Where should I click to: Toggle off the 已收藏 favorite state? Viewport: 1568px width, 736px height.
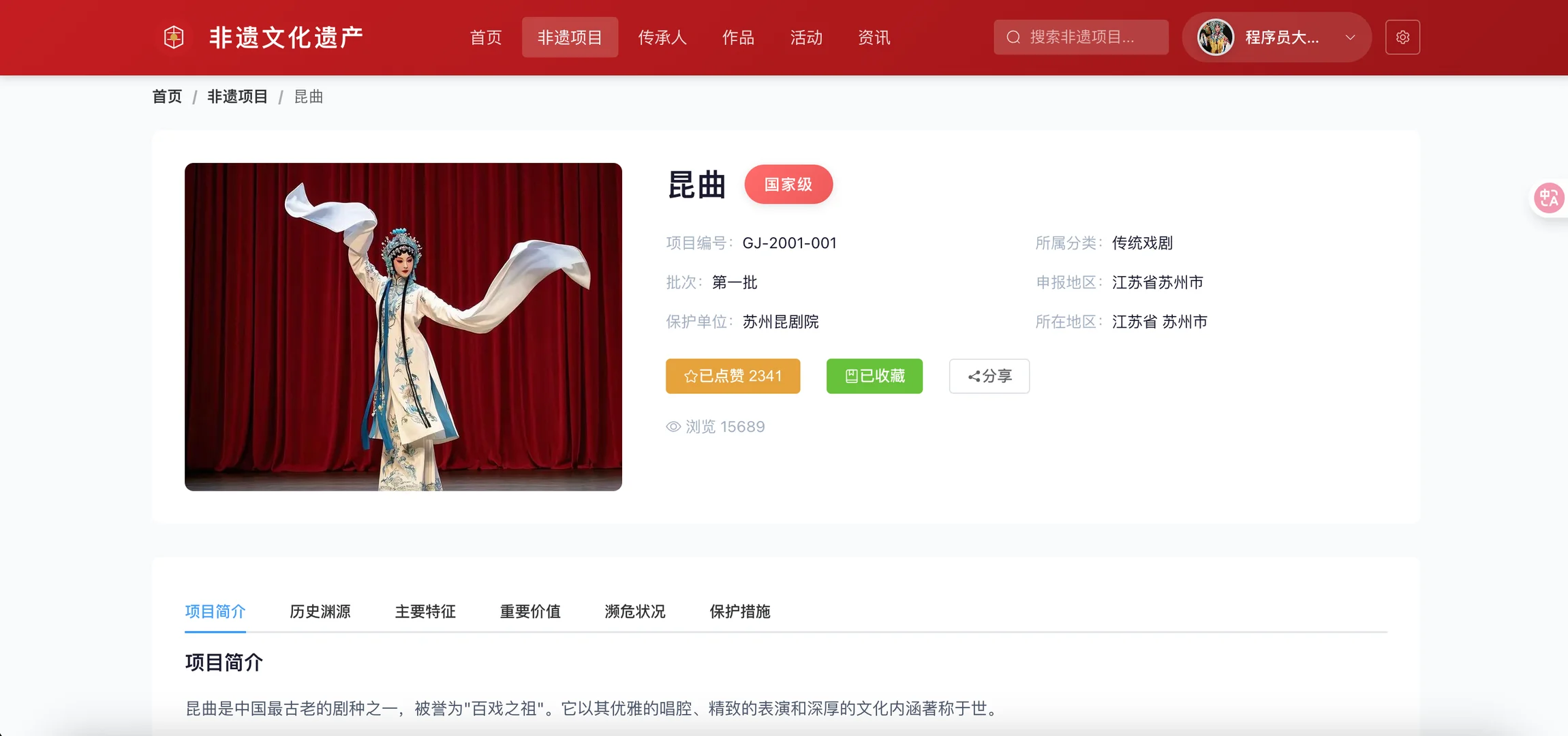tap(874, 375)
